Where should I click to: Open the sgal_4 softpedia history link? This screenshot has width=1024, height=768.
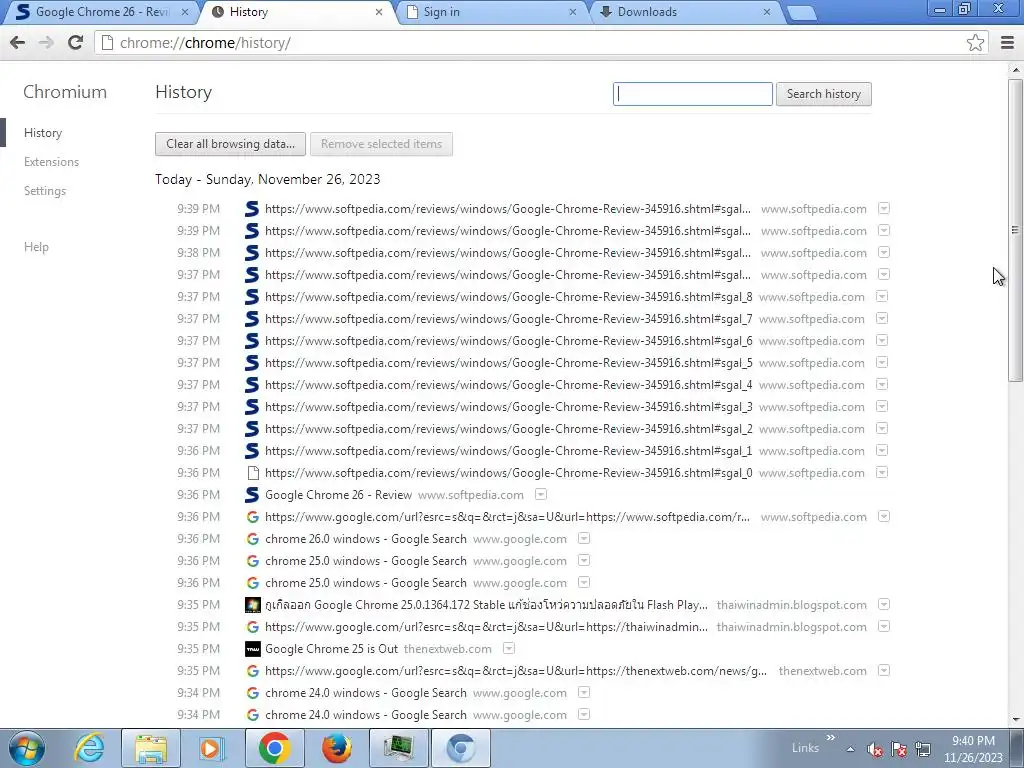(509, 385)
